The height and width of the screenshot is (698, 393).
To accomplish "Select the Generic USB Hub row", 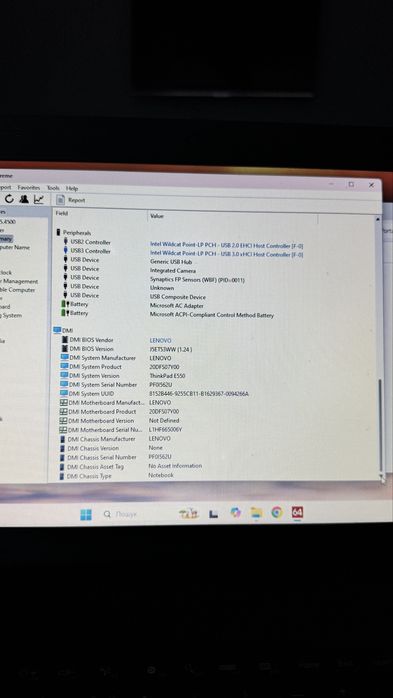I will [x=171, y=262].
